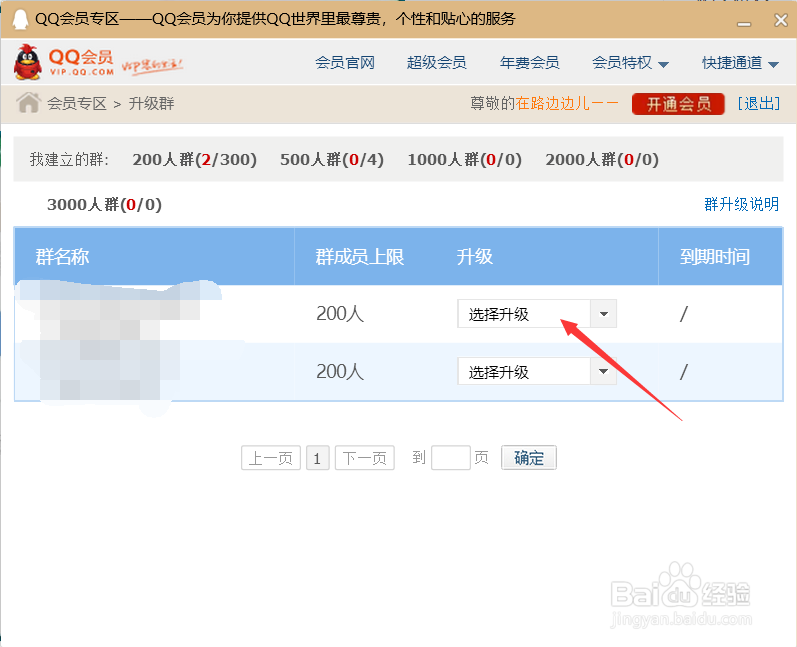Image resolution: width=797 pixels, height=647 pixels.
Task: Minimize the QQ会员专区 window
Action: point(744,23)
